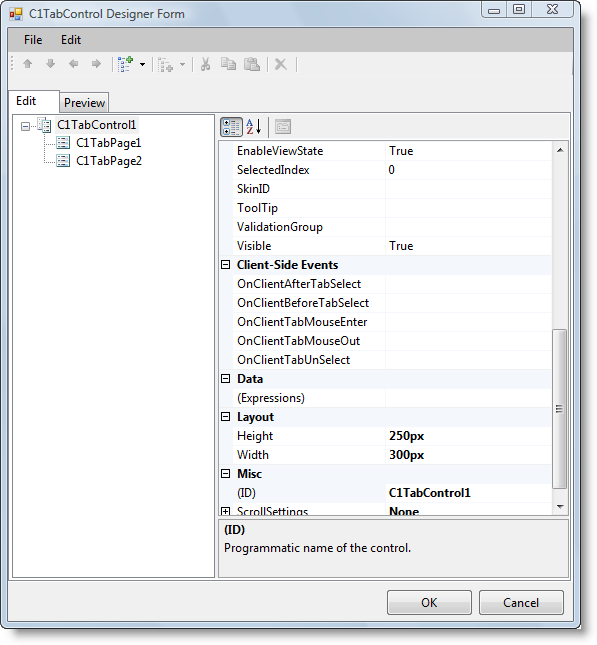Edit the (ID) value C1TabControl1
This screenshot has width=597, height=645.
coord(430,493)
